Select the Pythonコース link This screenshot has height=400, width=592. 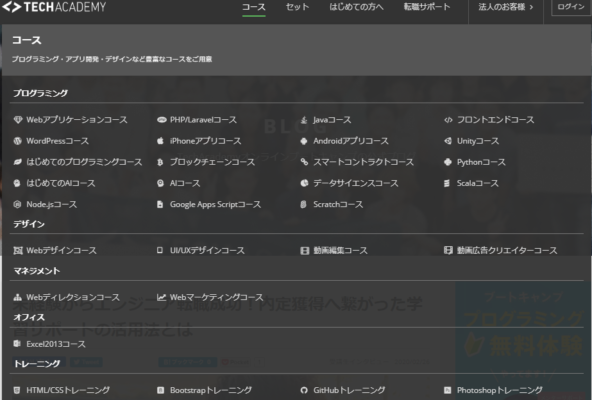coord(481,162)
